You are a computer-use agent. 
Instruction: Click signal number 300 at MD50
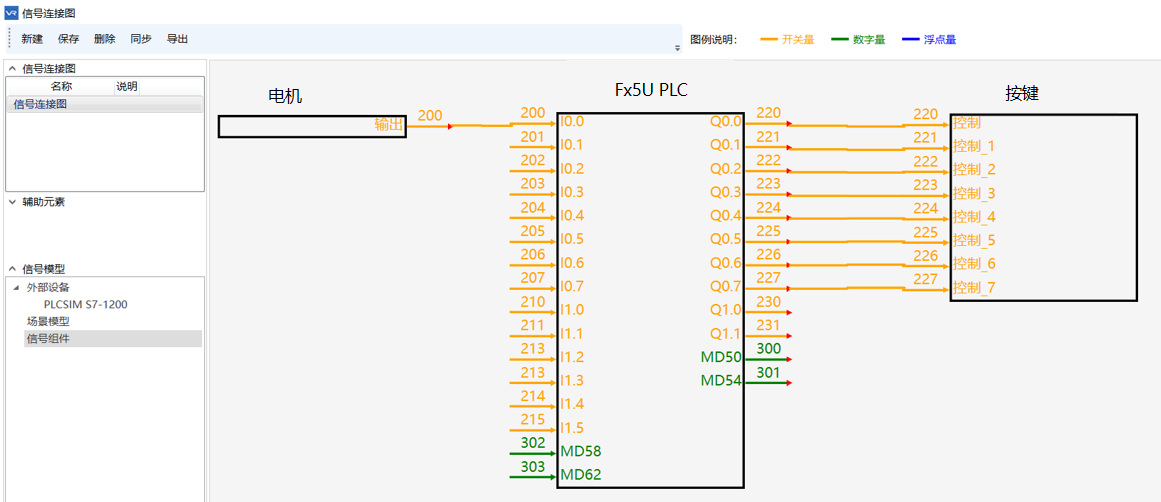pos(769,349)
